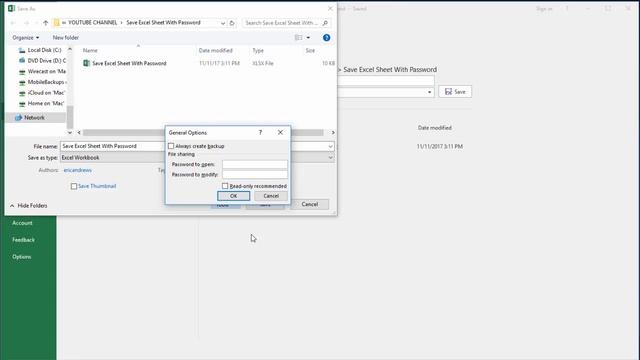Viewport: 640px width, 360px height.
Task: Click the forward navigation arrow in Save As
Action: (27, 23)
